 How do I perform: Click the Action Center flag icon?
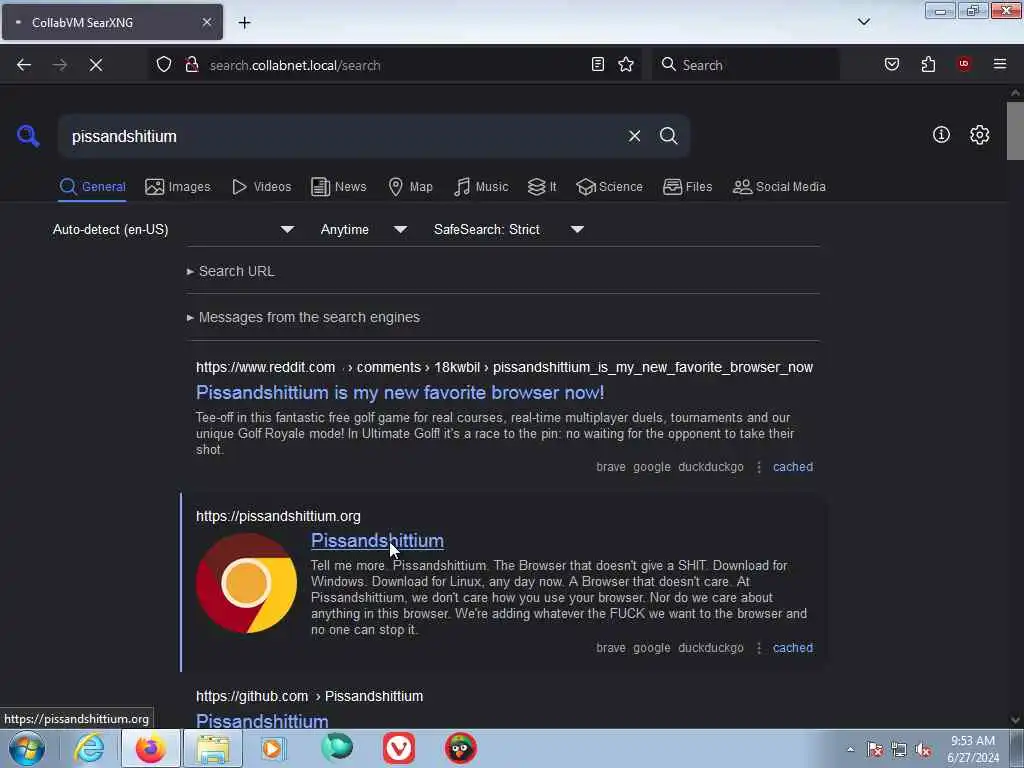click(875, 750)
